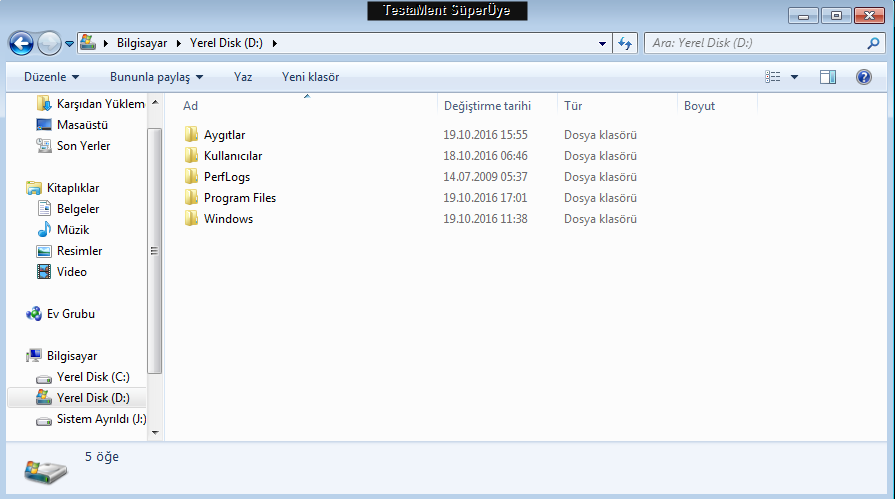Select the Aygıtlar folder icon
Viewport: 895px width, 499px height.
point(191,134)
